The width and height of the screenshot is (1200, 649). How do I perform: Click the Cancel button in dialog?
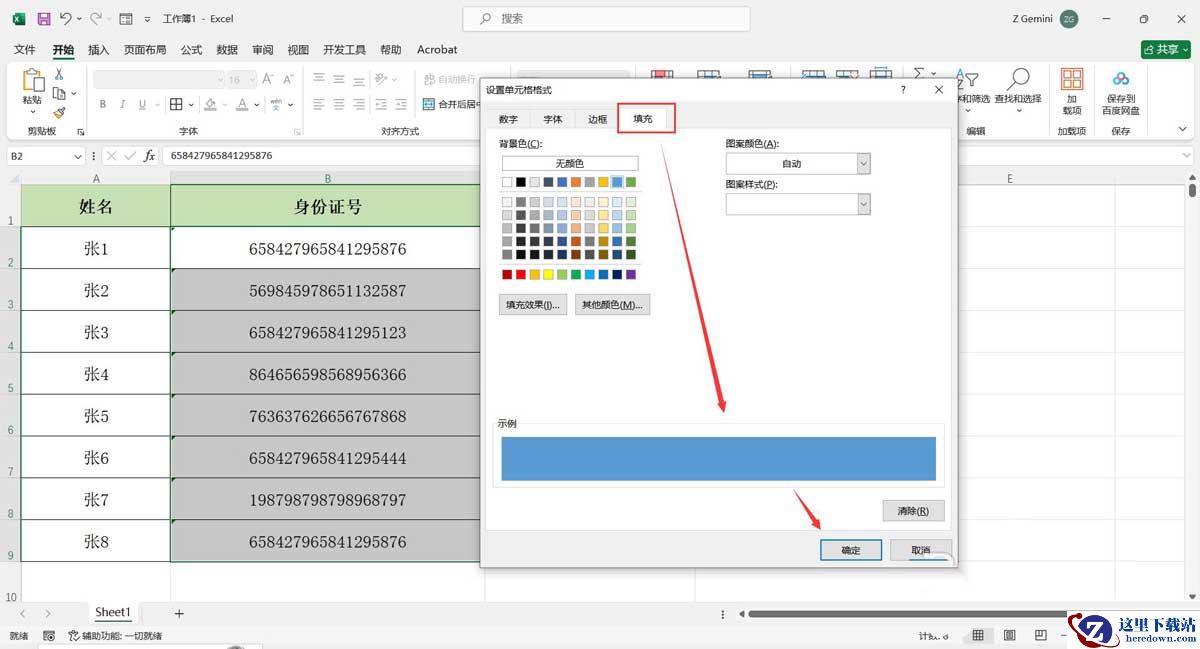921,550
